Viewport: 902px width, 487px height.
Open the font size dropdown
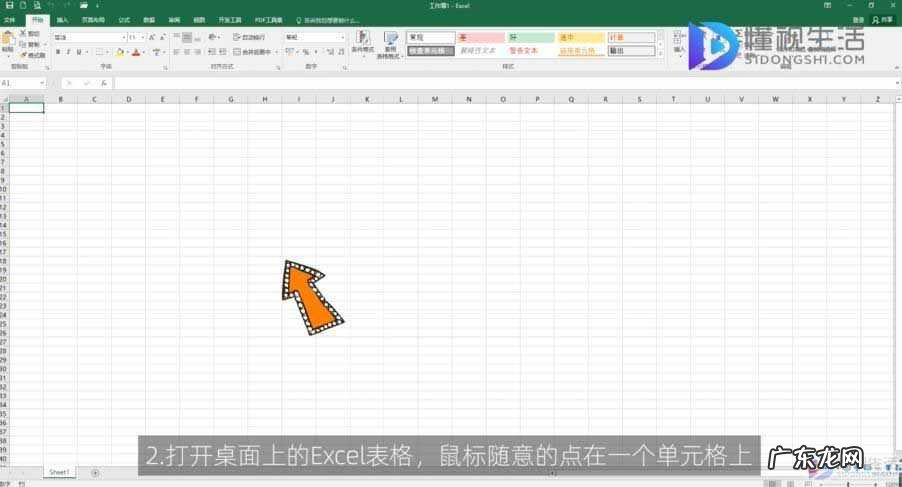click(x=143, y=37)
